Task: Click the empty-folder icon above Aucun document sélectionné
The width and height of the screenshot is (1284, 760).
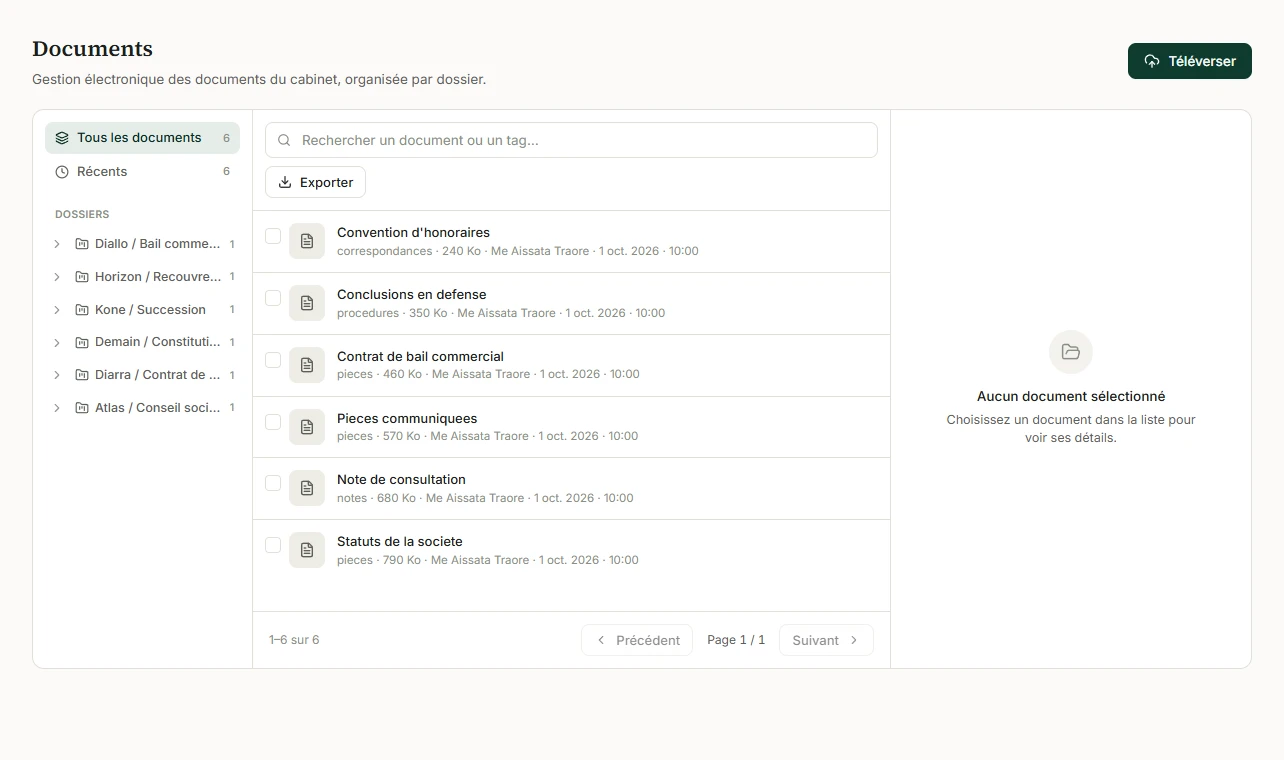Action: coord(1071,352)
